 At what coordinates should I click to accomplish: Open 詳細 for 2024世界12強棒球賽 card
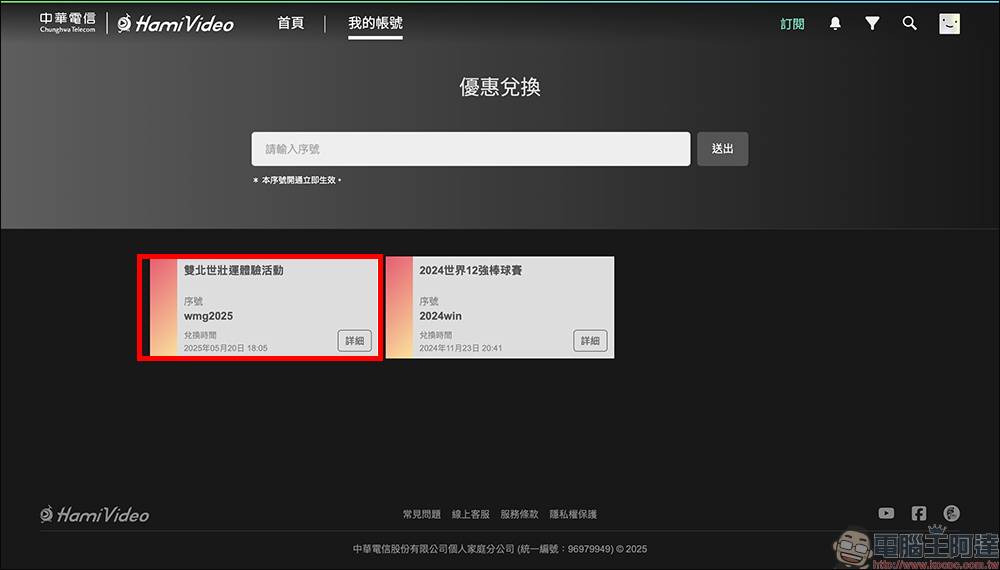[590, 341]
